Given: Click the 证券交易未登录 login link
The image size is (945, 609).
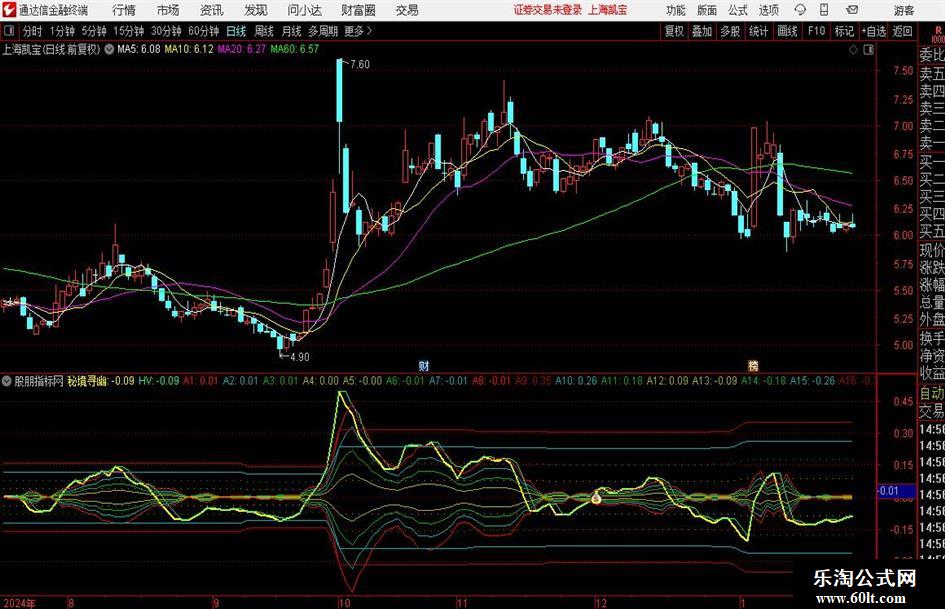Looking at the screenshot, I should point(548,10).
